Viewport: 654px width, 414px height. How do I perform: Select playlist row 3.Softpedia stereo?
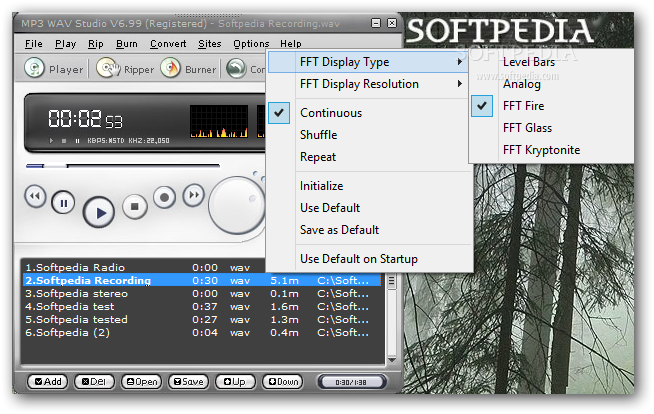(x=202, y=294)
